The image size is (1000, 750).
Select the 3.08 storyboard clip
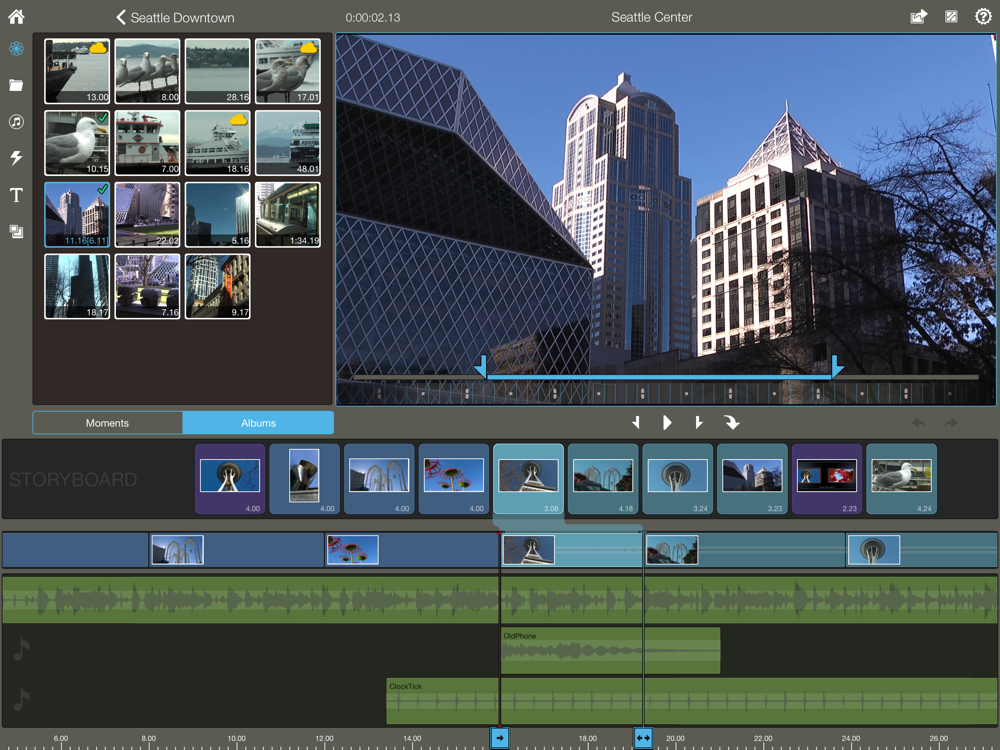point(528,479)
